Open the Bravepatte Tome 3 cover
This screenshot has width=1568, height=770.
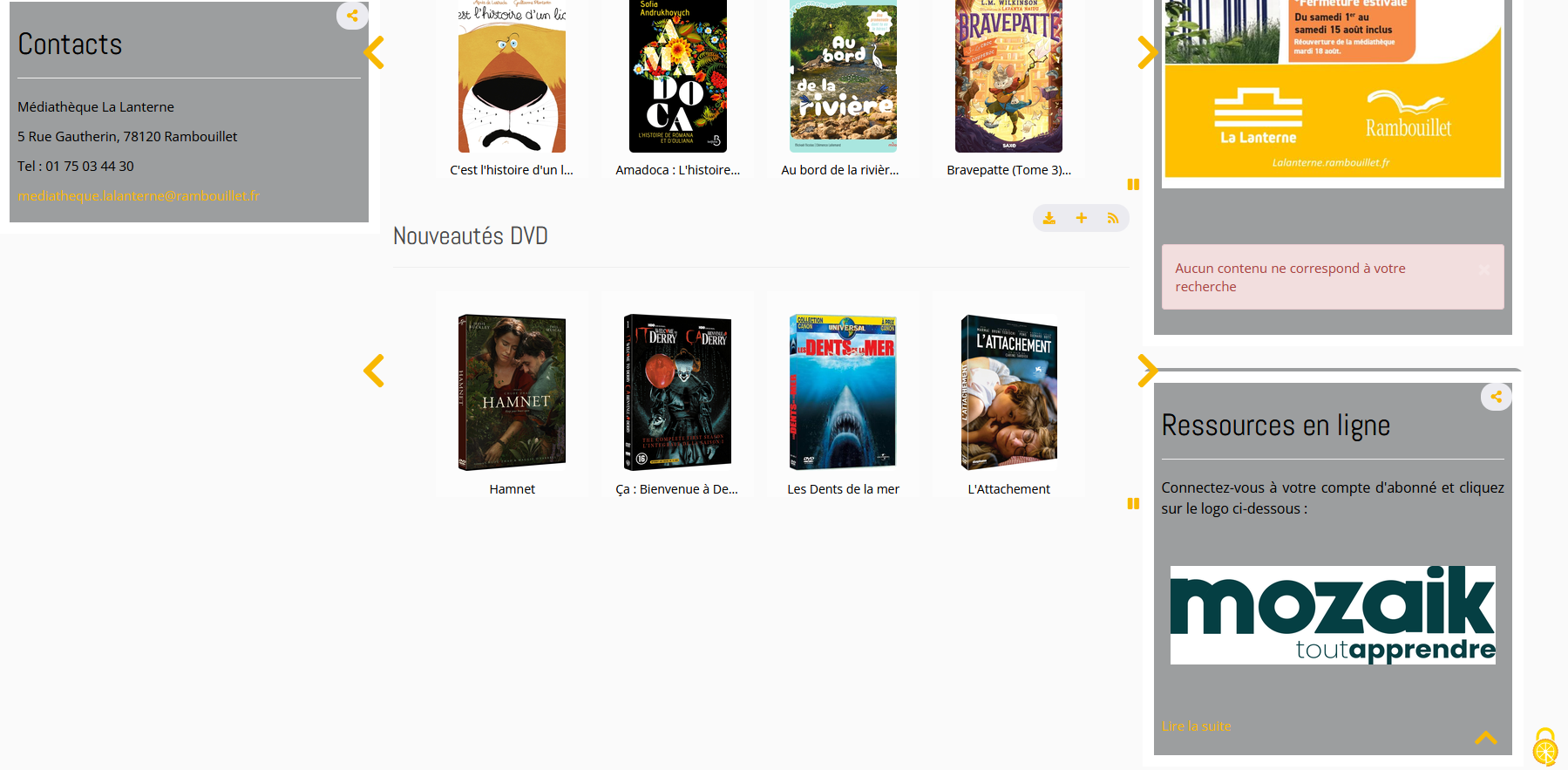point(1008,76)
